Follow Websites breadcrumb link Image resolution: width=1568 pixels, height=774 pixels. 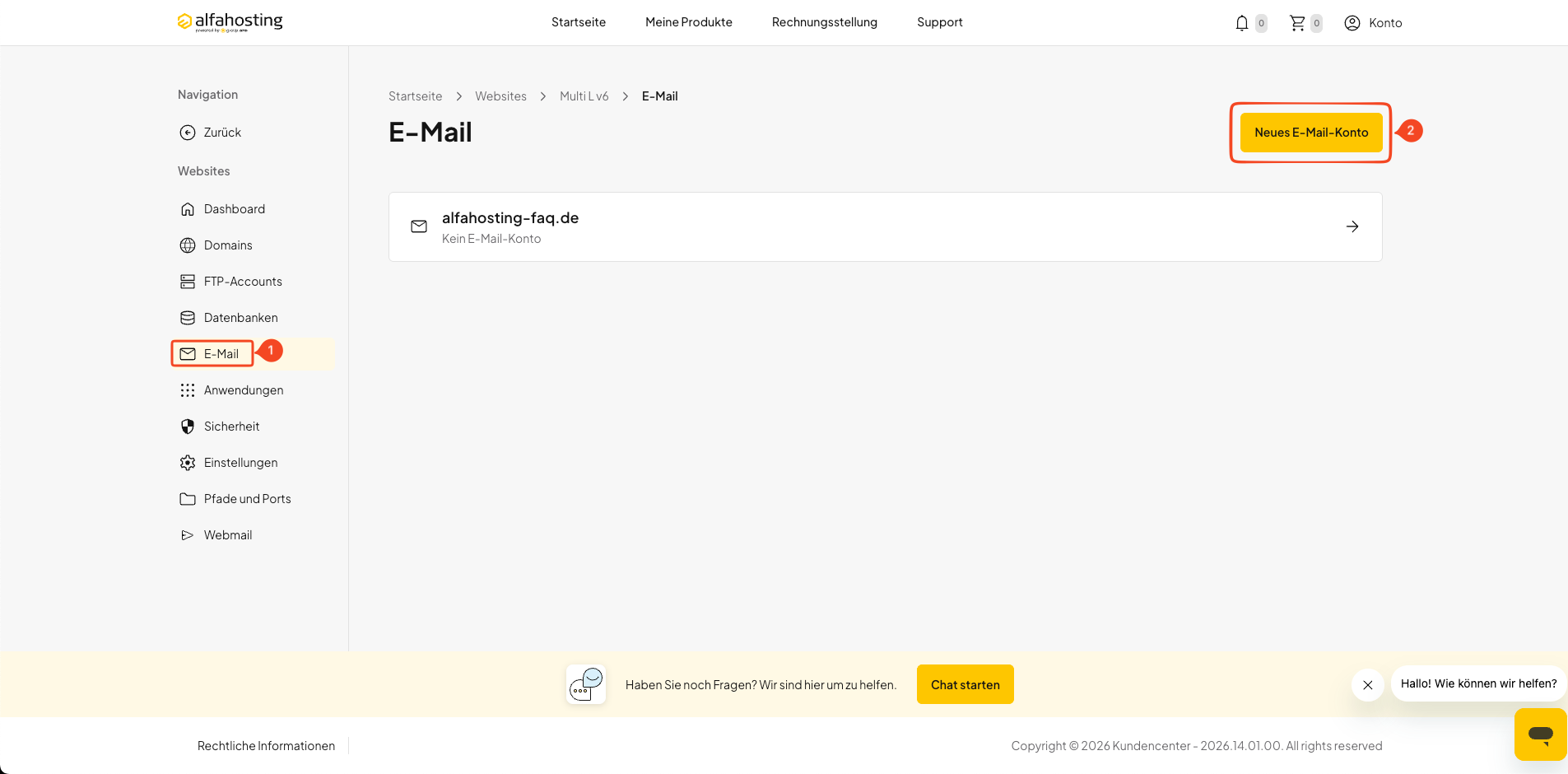pyautogui.click(x=500, y=96)
